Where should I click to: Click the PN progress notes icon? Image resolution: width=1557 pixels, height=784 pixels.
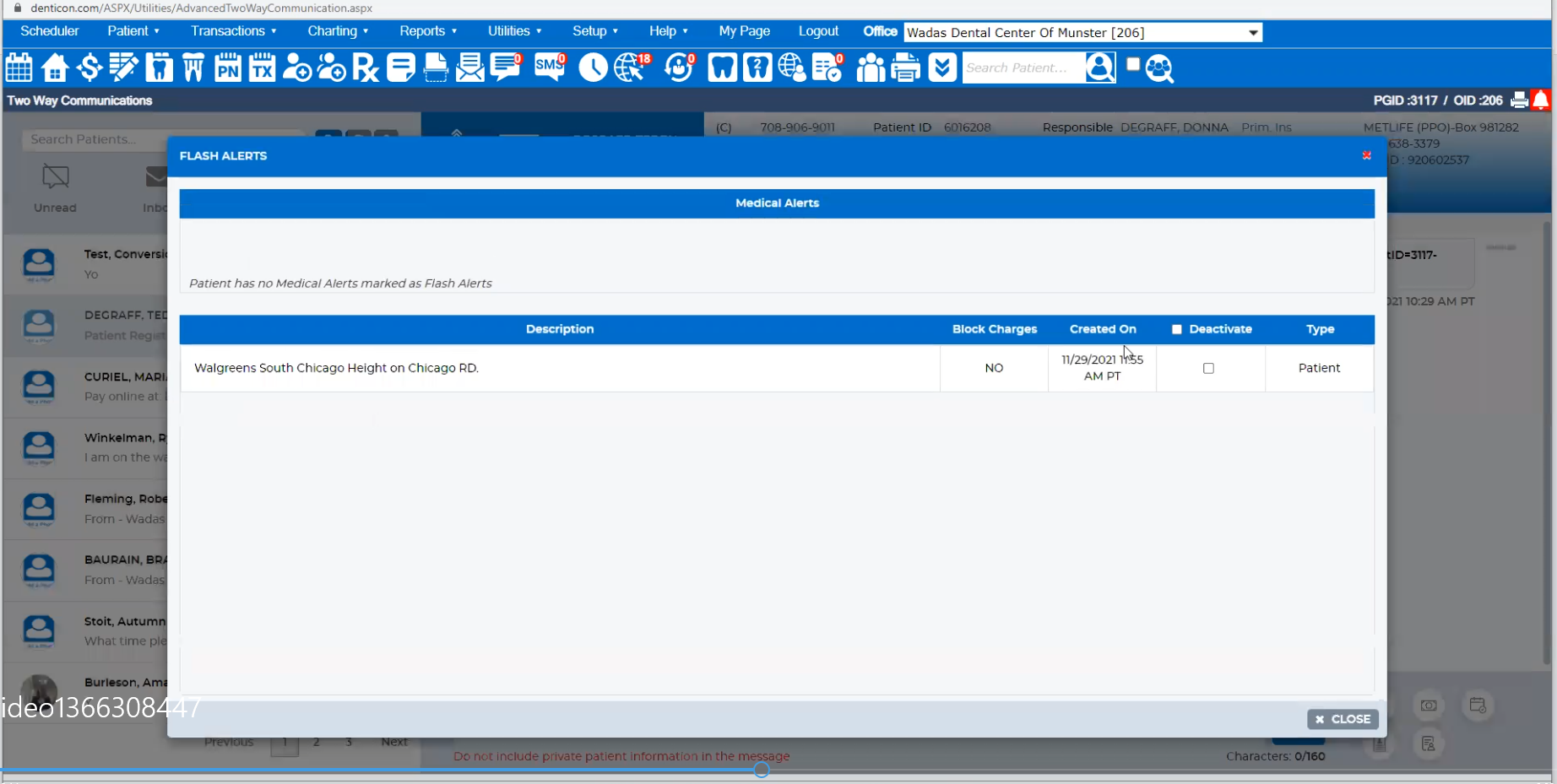[227, 68]
